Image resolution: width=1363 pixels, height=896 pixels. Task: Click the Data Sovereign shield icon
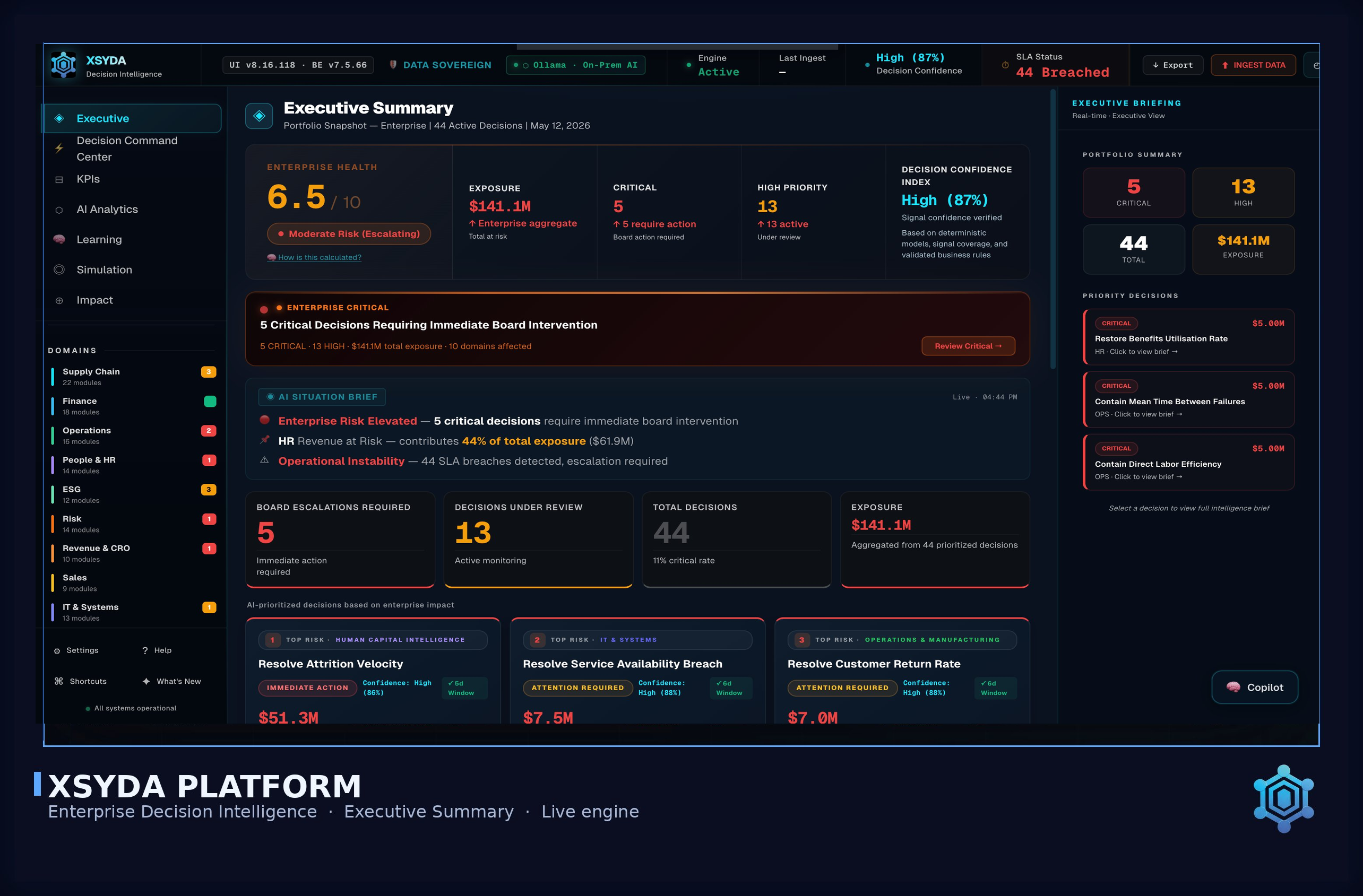393,65
